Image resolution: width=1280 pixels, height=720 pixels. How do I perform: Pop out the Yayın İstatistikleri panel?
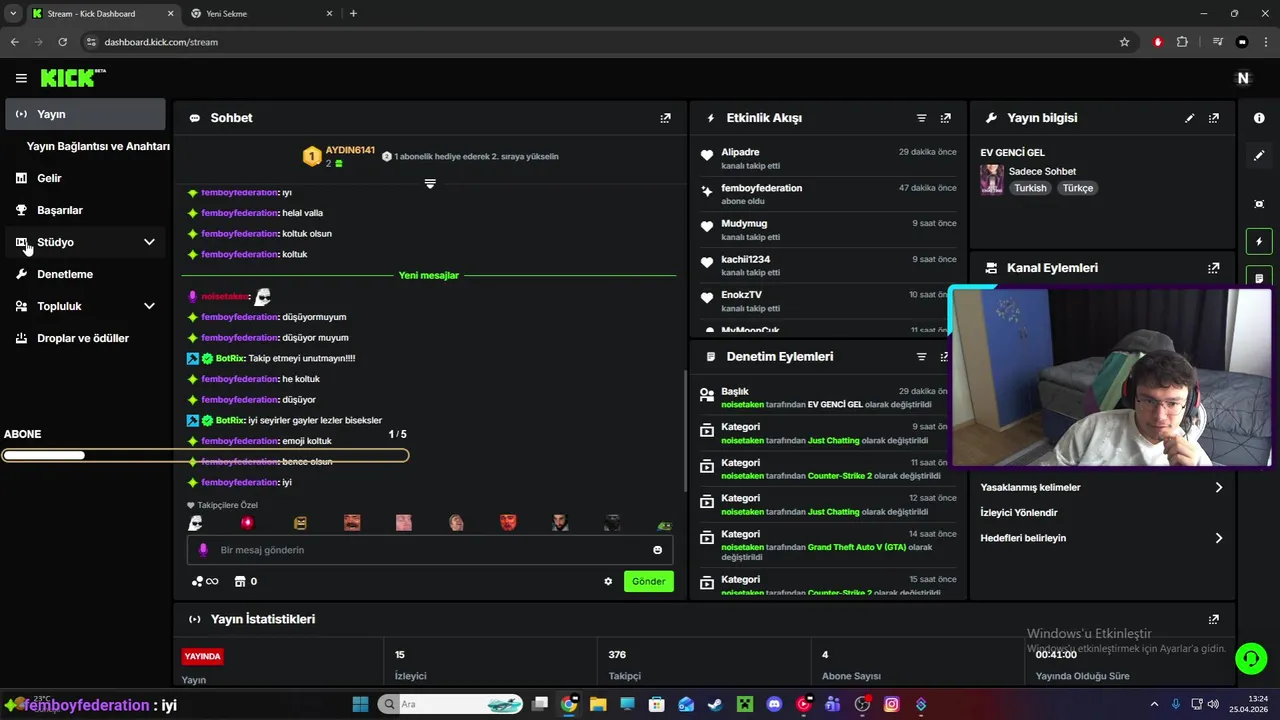(1214, 620)
